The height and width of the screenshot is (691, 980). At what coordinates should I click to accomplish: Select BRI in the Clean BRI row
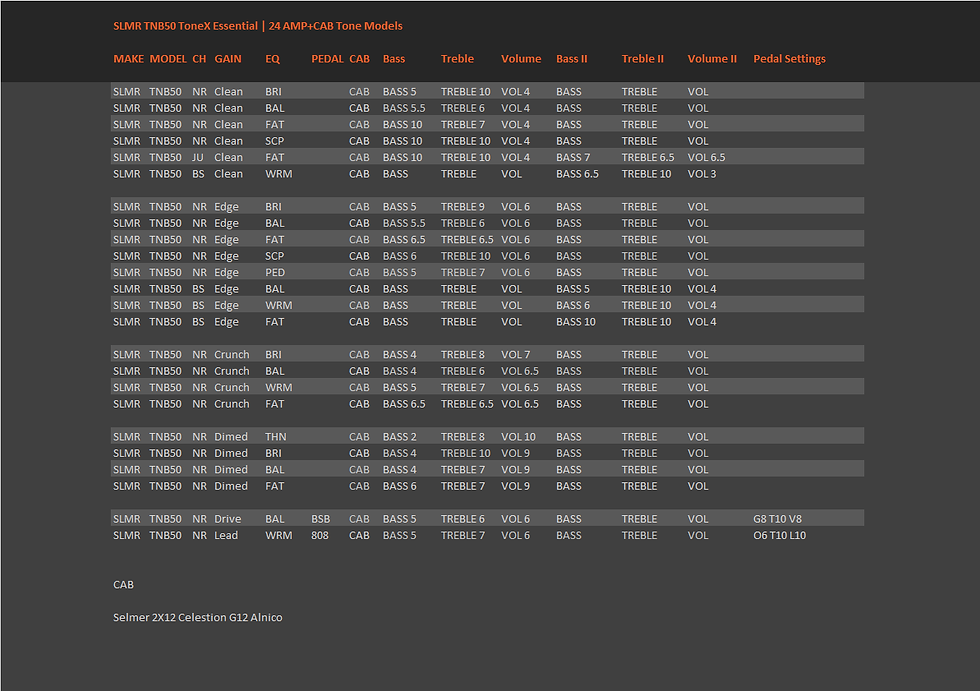tap(273, 92)
